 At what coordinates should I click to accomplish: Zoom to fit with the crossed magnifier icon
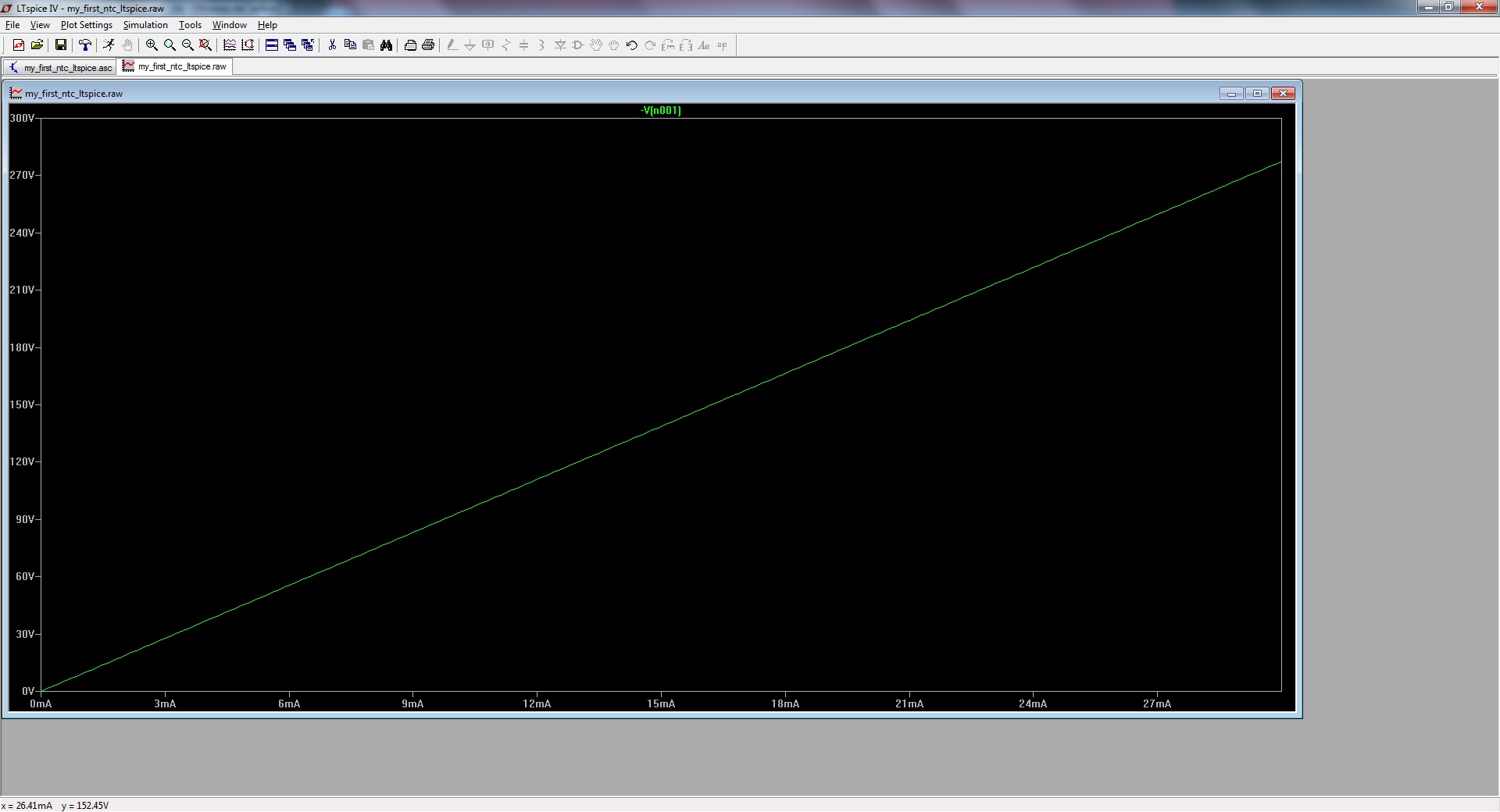205,45
